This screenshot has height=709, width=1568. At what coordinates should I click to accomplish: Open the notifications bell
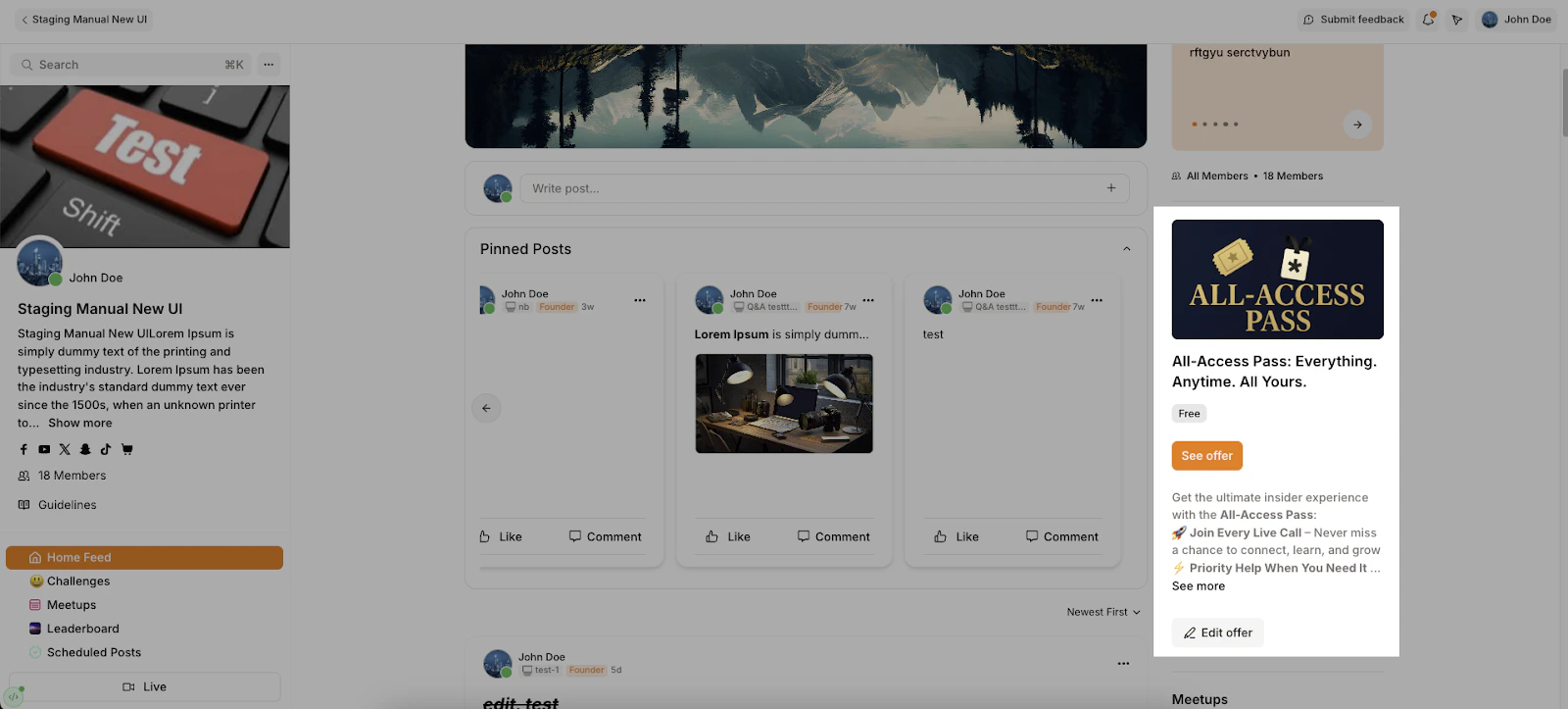pyautogui.click(x=1429, y=20)
